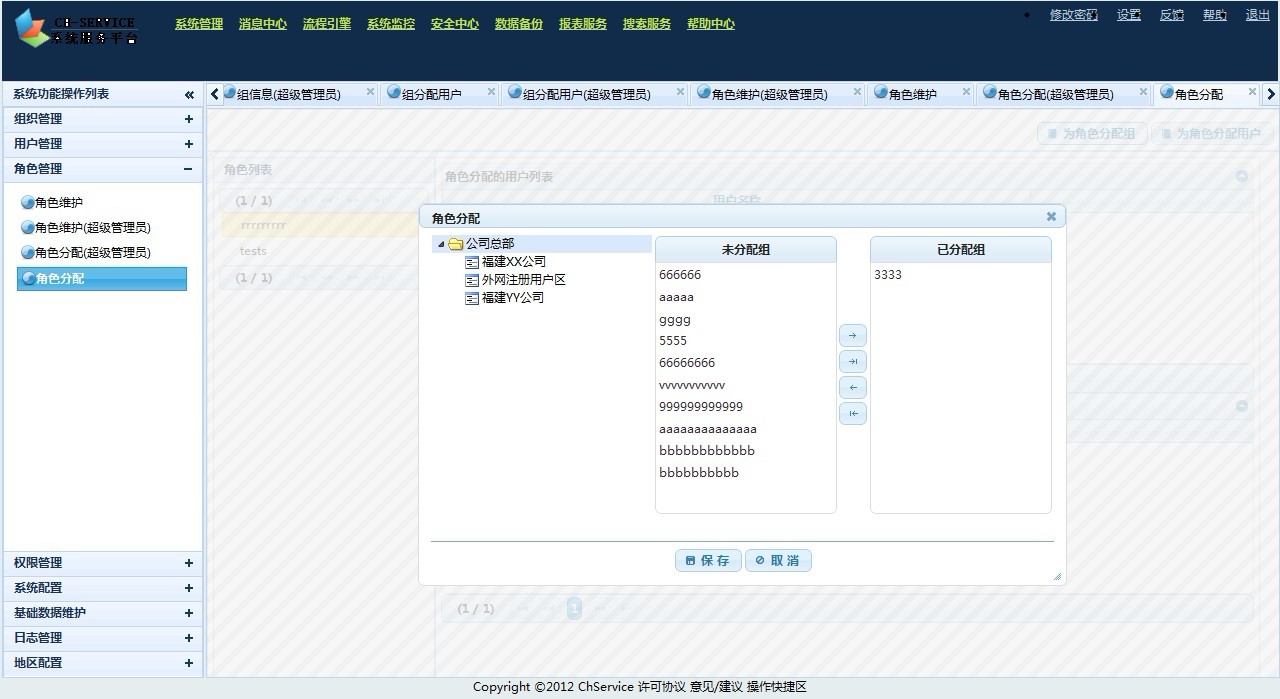The height and width of the screenshot is (699, 1280).
Task: Move all groups to assigned list (right arrow with bar)
Action: tap(852, 362)
